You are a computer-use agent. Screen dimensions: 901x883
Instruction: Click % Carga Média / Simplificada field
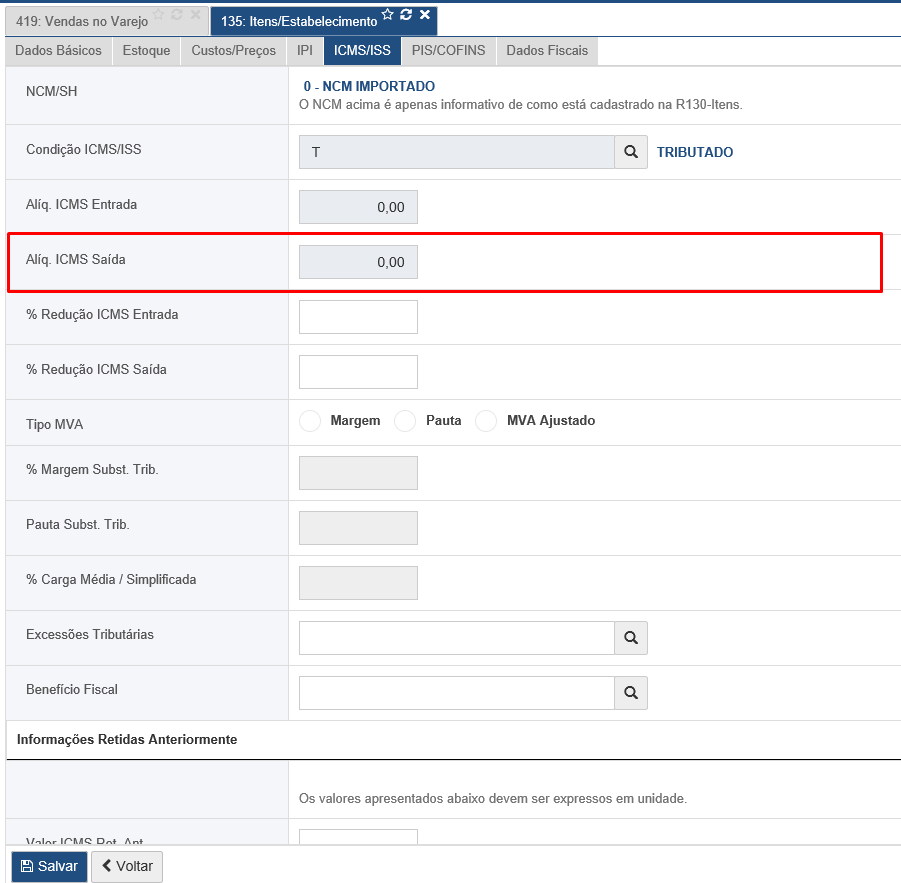(359, 583)
